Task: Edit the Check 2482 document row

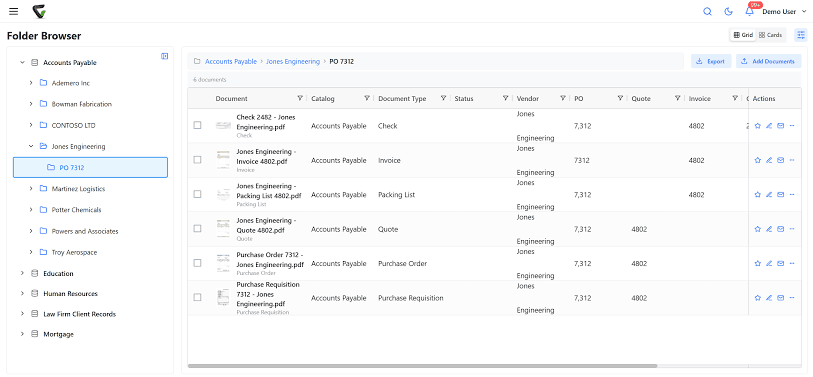Action: pyautogui.click(x=769, y=125)
